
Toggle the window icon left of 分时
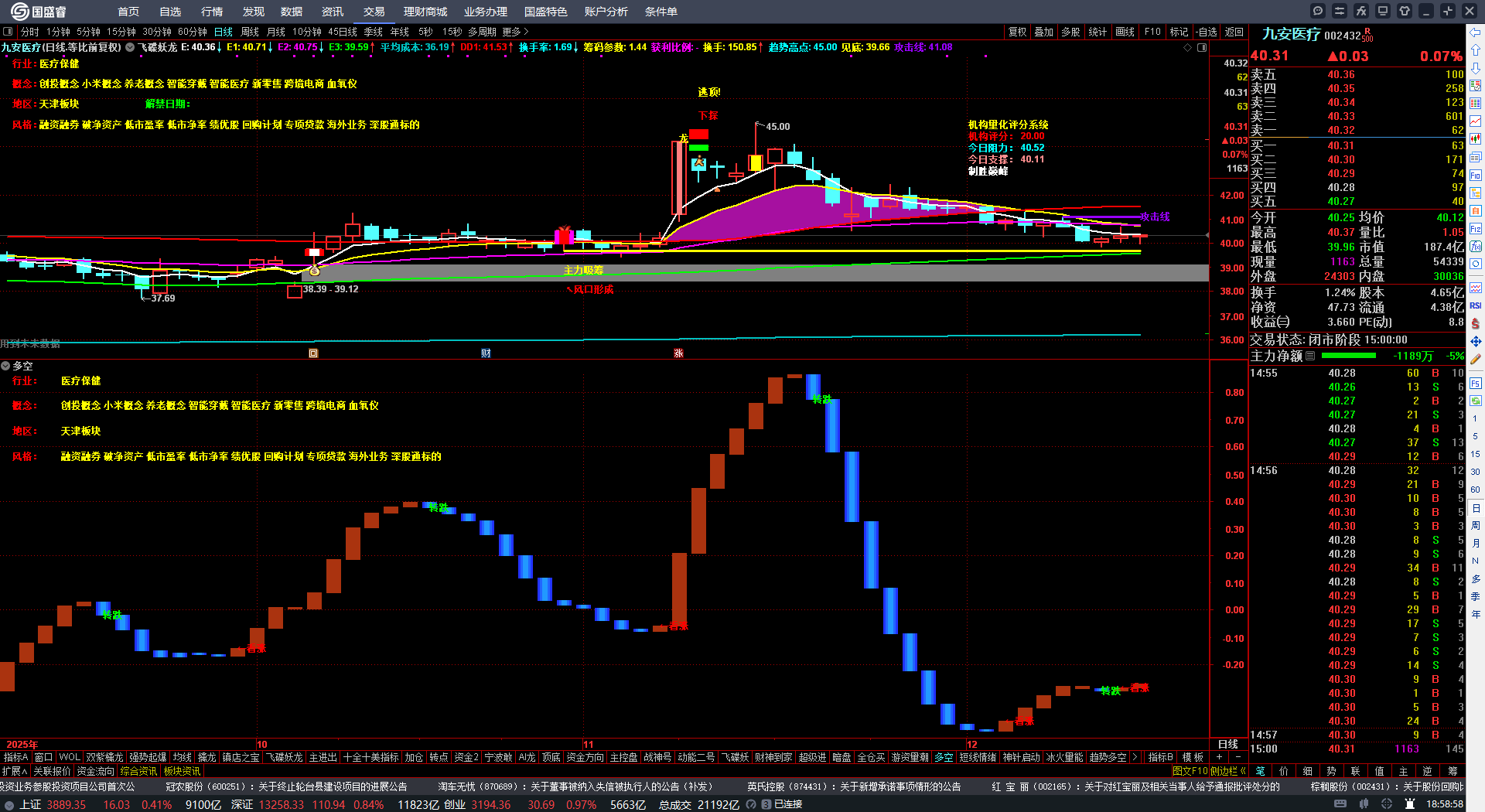[8, 32]
